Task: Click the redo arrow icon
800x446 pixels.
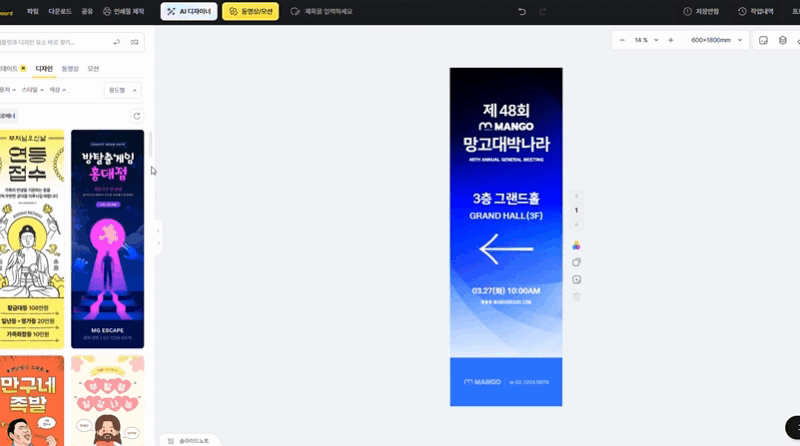Action: 542,11
